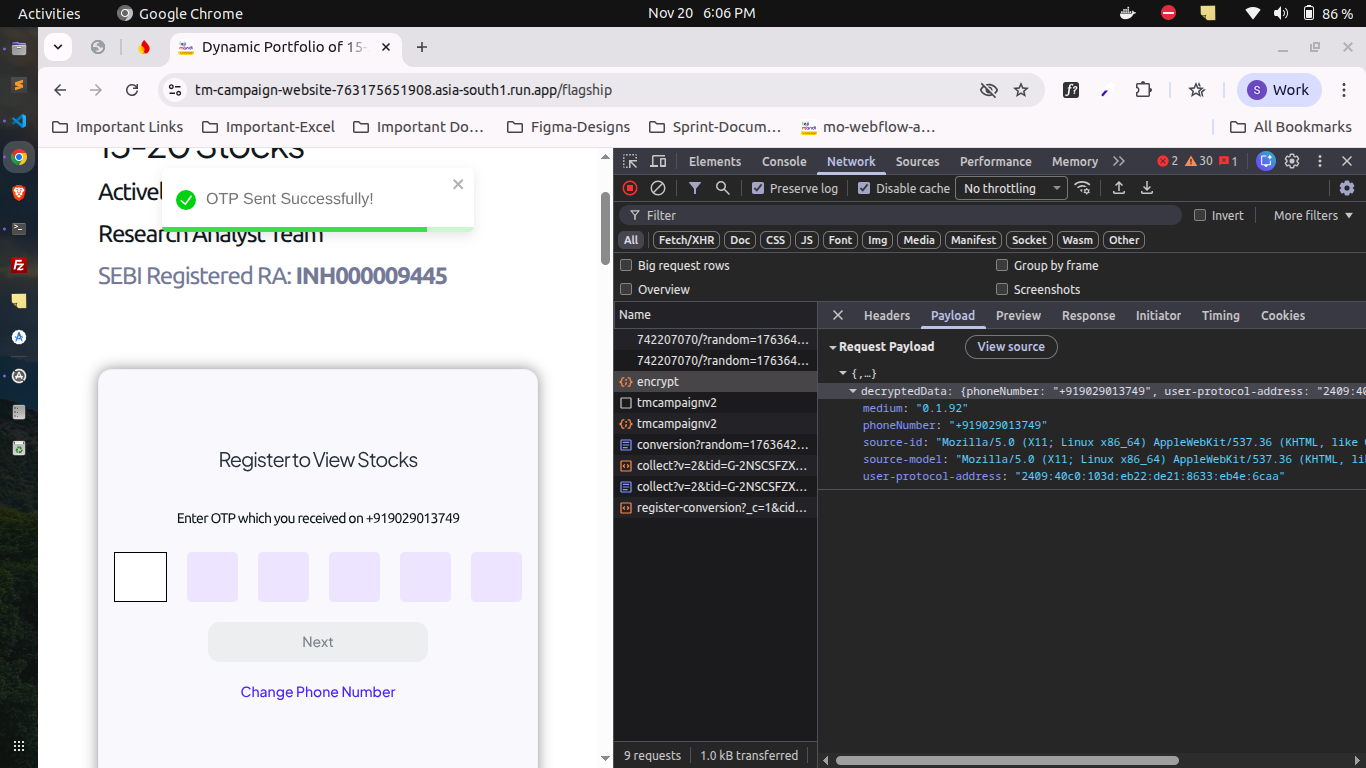Open DevTools settings gear
Viewport: 1366px width, 768px height.
click(x=1292, y=161)
